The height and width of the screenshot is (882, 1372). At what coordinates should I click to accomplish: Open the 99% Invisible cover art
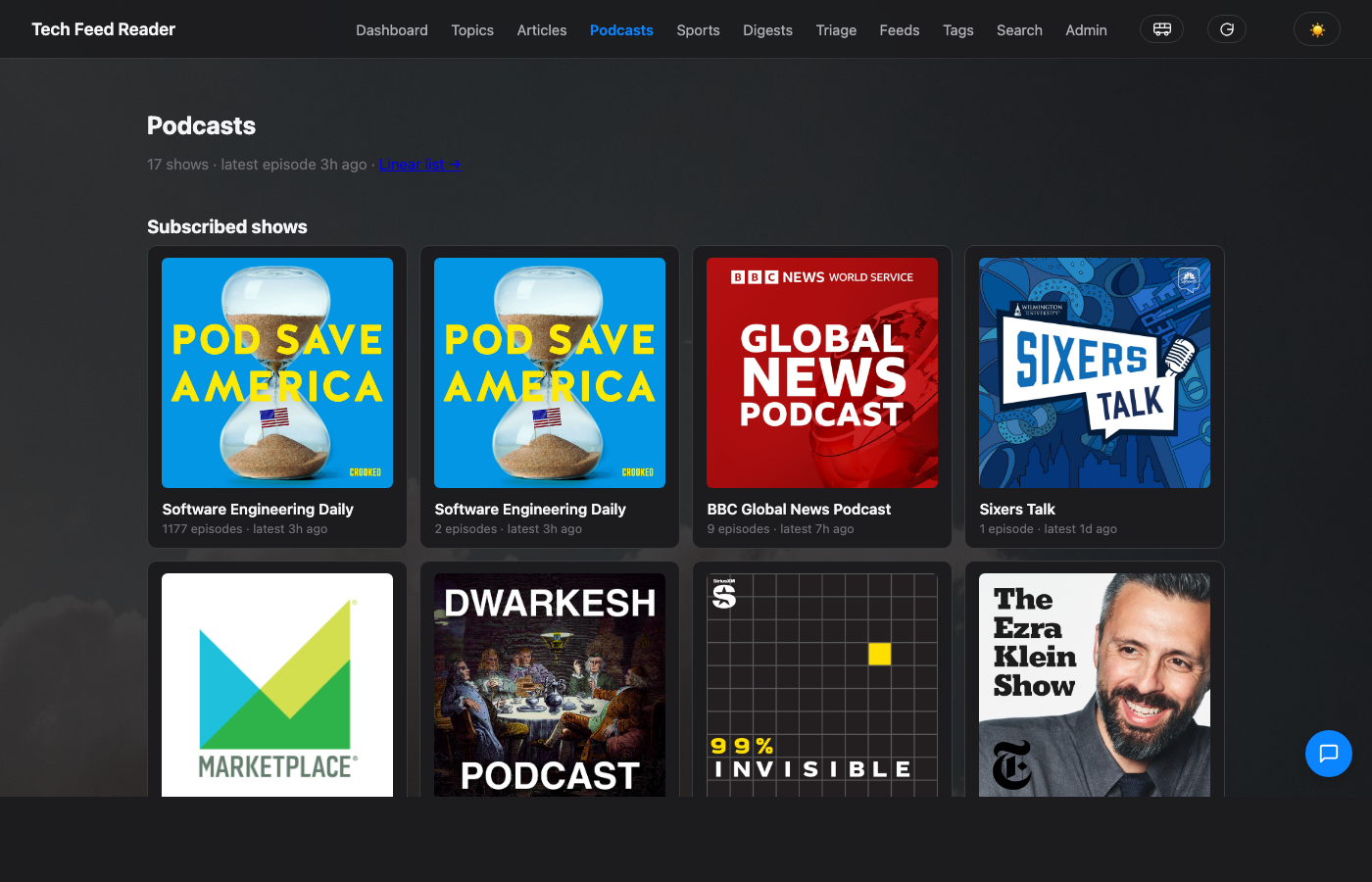[x=822, y=685]
